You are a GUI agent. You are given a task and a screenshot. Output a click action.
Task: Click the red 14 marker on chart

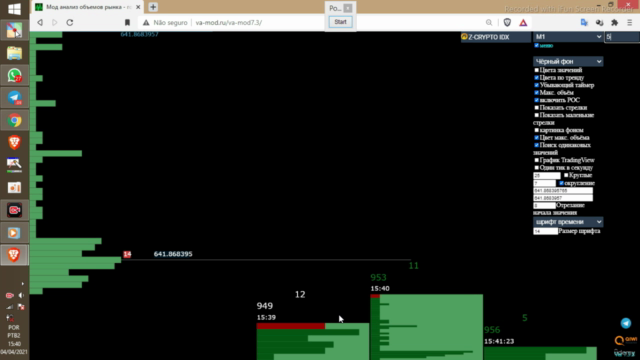pyautogui.click(x=127, y=254)
